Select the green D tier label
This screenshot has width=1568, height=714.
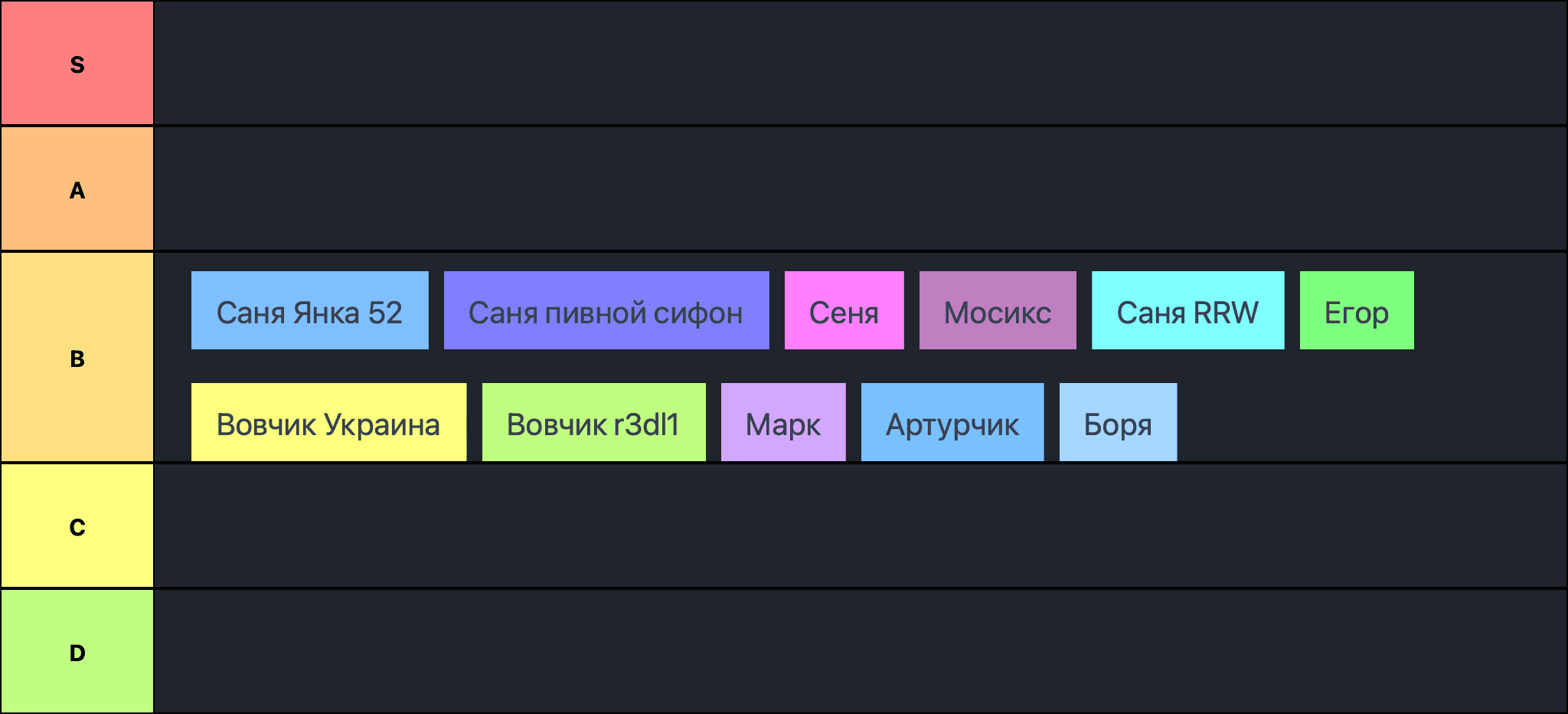point(77,652)
